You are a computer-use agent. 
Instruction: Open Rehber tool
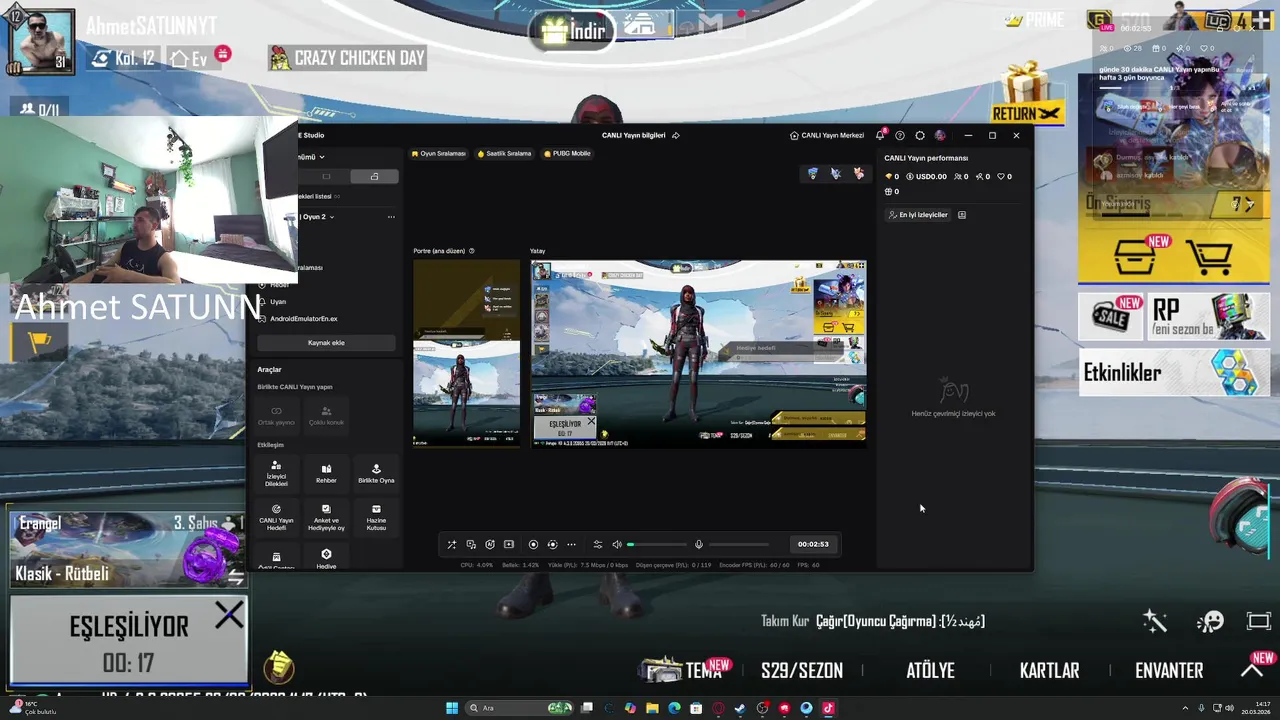326,473
